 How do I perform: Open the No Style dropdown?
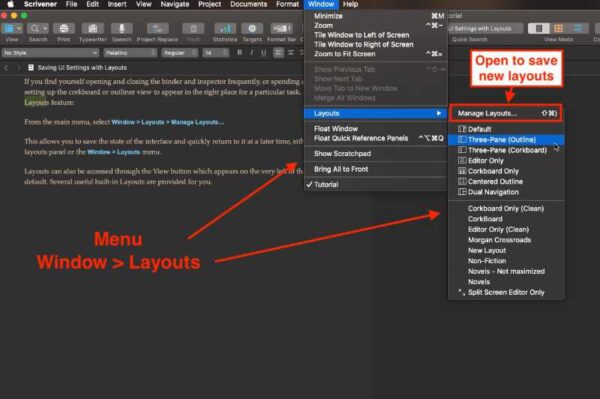[x=50, y=53]
